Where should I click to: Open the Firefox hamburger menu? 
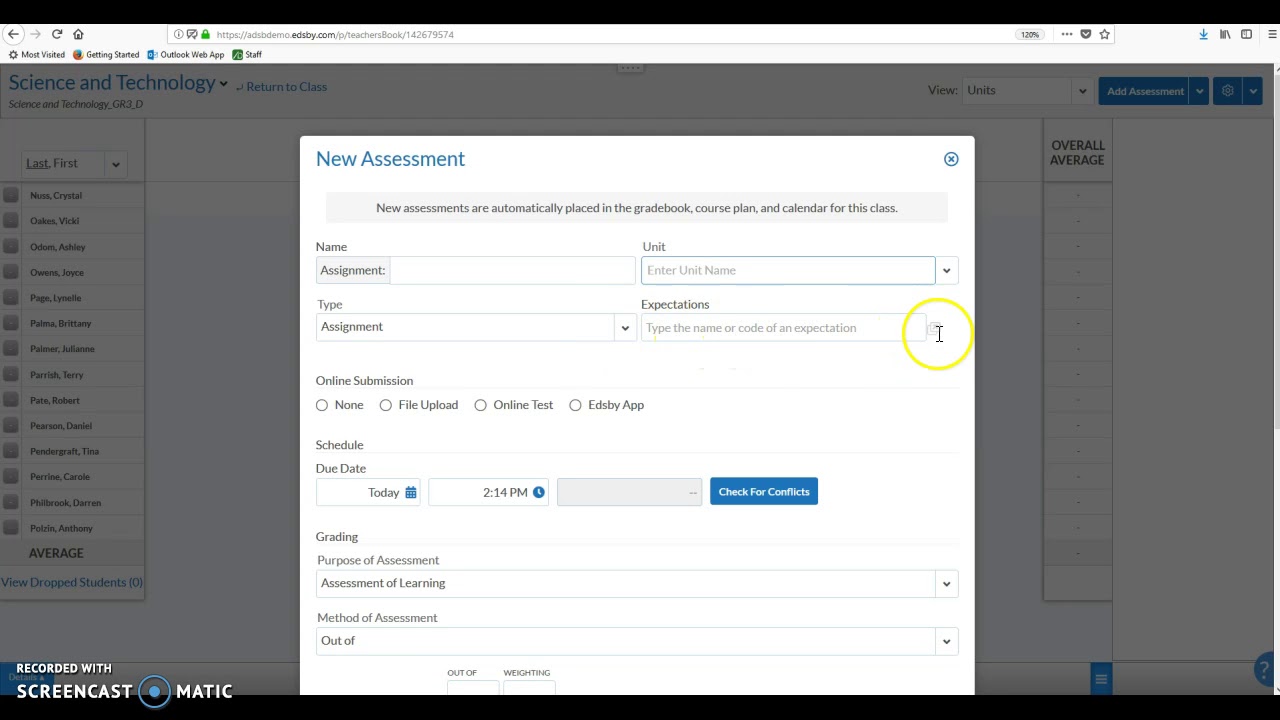tap(1272, 34)
